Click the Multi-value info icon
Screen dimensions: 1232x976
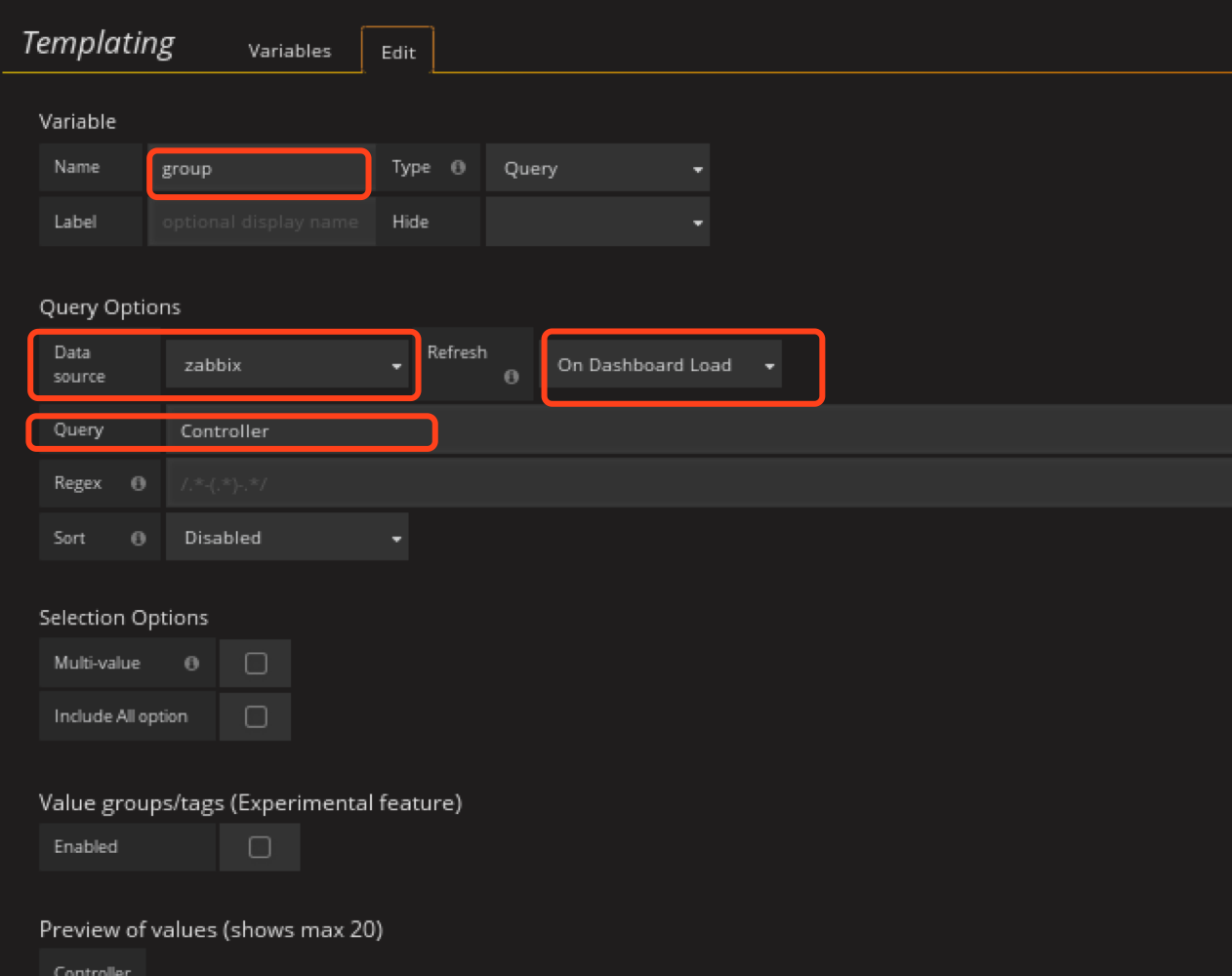pos(191,664)
